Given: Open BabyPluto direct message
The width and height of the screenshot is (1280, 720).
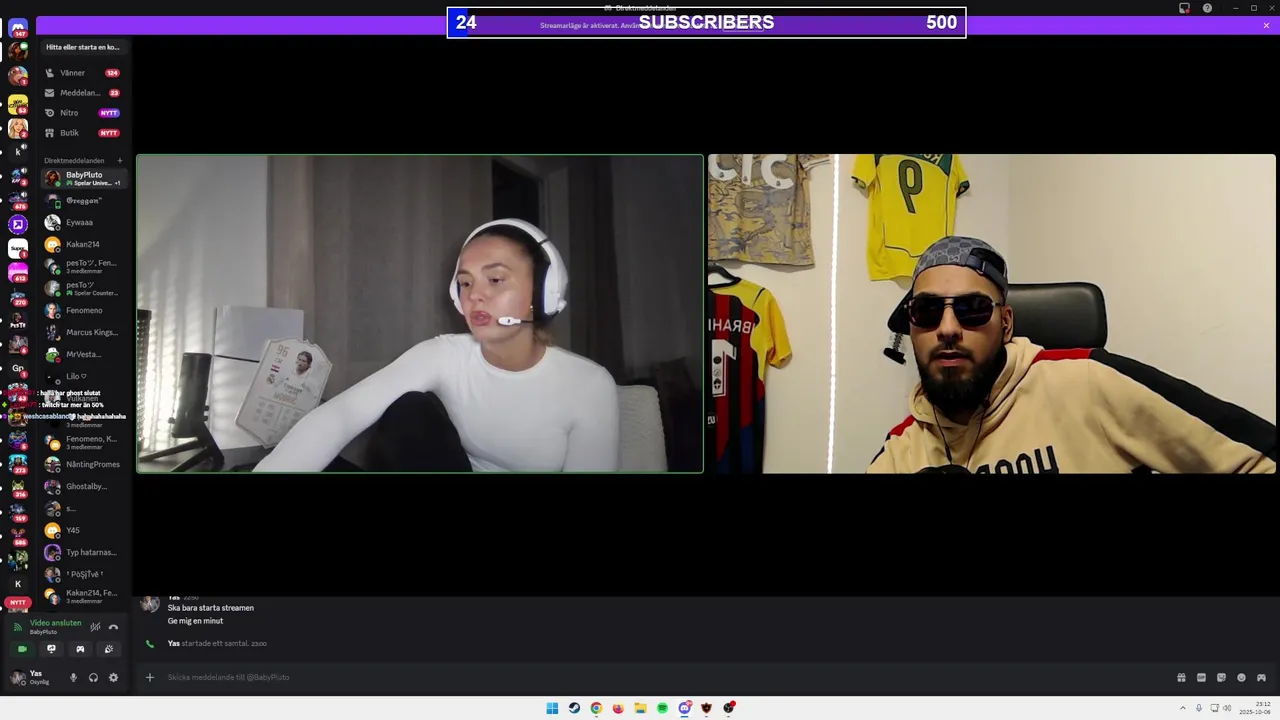Looking at the screenshot, I should (x=83, y=178).
